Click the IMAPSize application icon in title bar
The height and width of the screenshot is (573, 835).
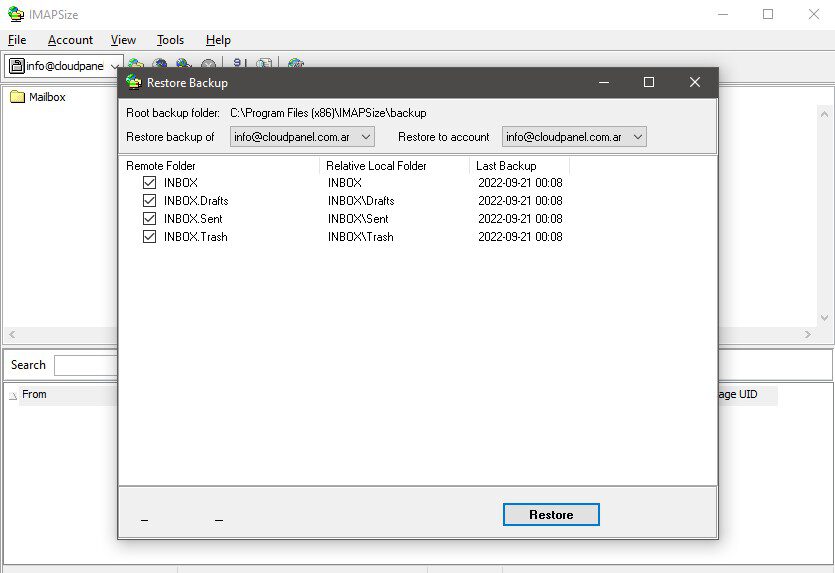coord(15,14)
